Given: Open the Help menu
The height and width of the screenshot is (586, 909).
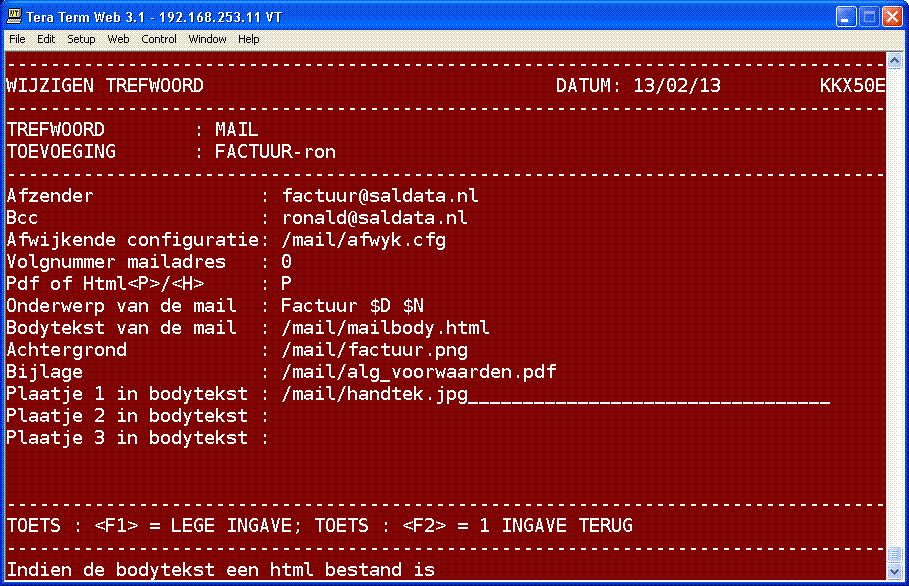Looking at the screenshot, I should [248, 39].
